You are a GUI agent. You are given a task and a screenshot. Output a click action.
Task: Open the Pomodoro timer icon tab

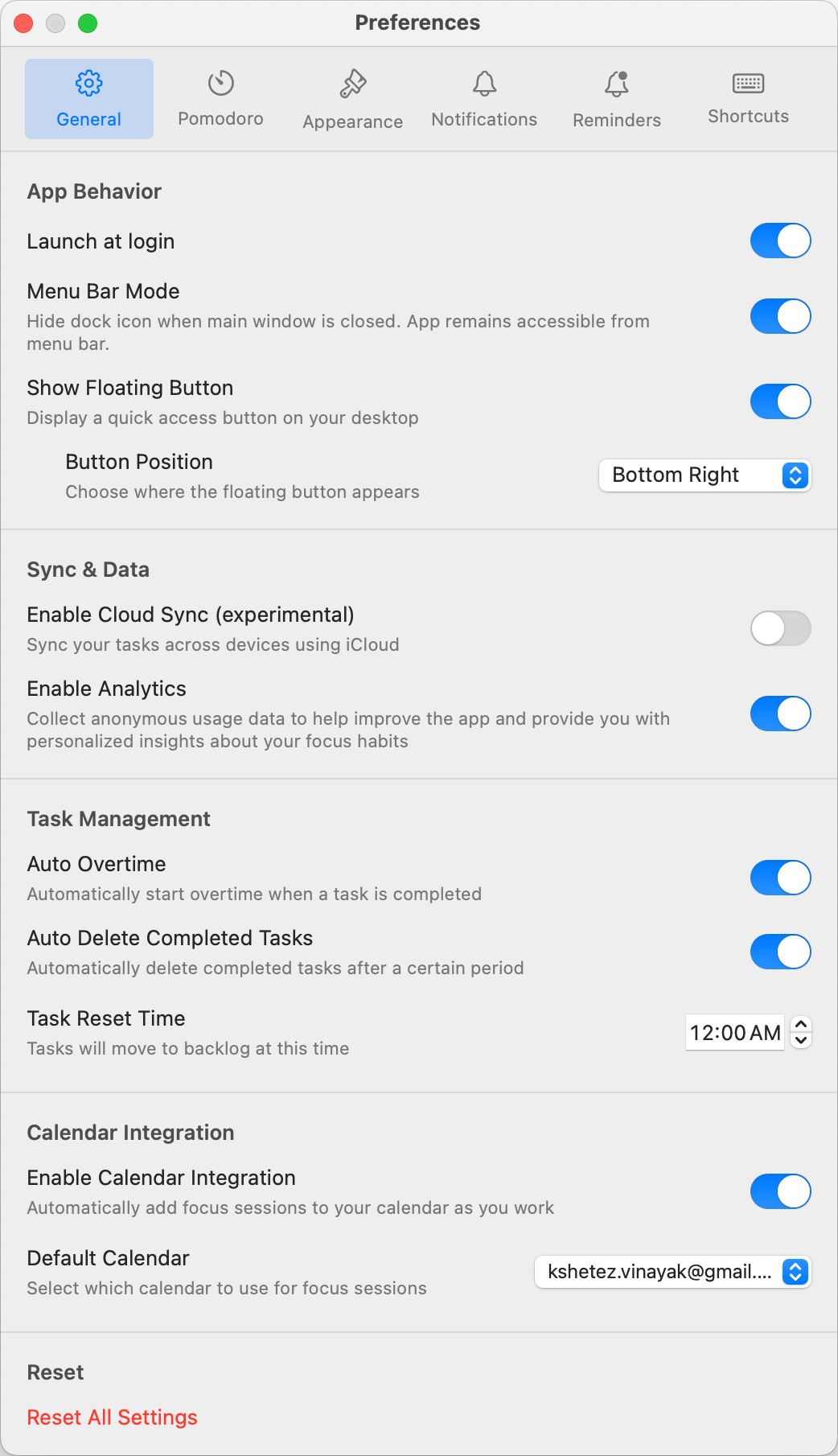[x=220, y=83]
